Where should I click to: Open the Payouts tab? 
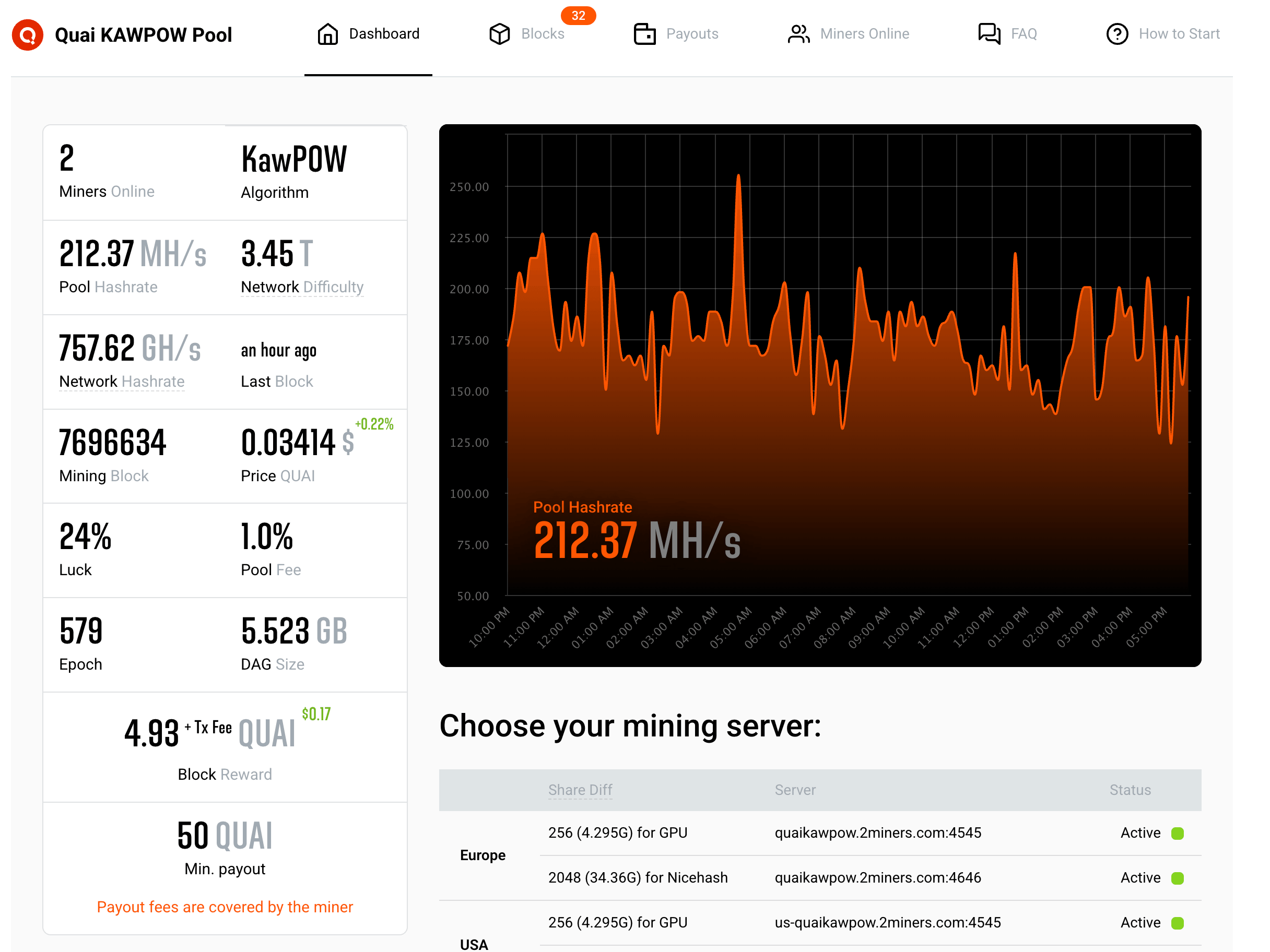pyautogui.click(x=692, y=34)
